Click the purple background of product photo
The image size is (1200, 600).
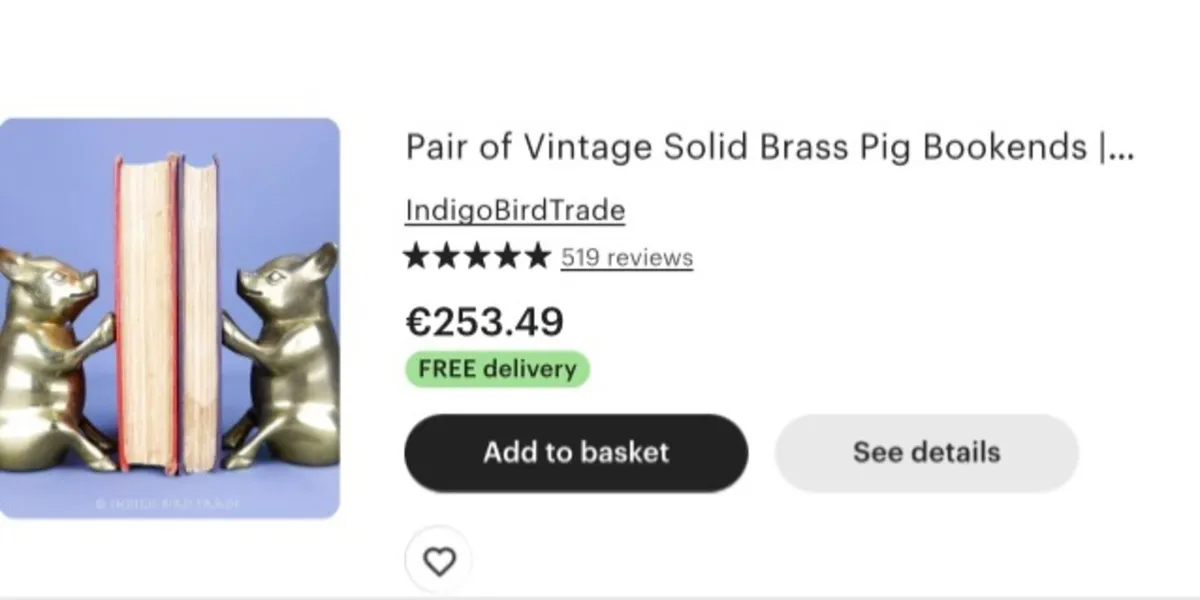coord(60,180)
